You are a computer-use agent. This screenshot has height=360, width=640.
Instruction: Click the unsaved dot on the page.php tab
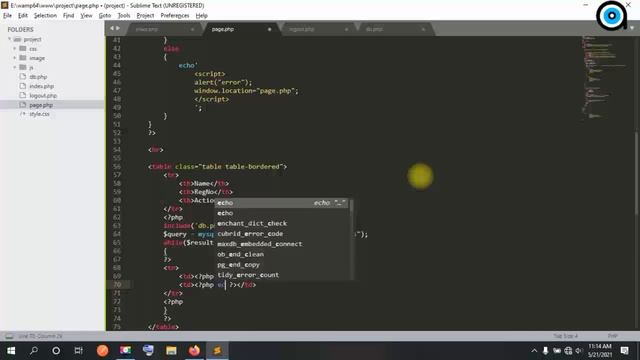(269, 29)
